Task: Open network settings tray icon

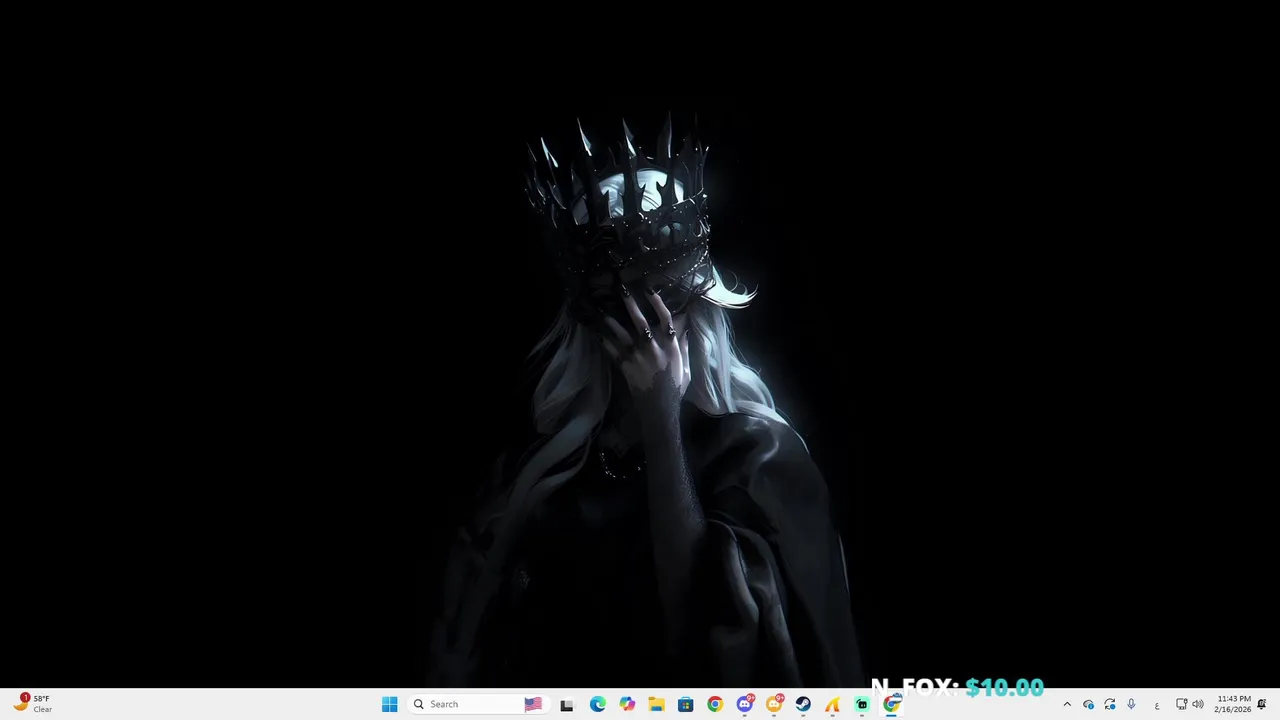Action: 1181,704
